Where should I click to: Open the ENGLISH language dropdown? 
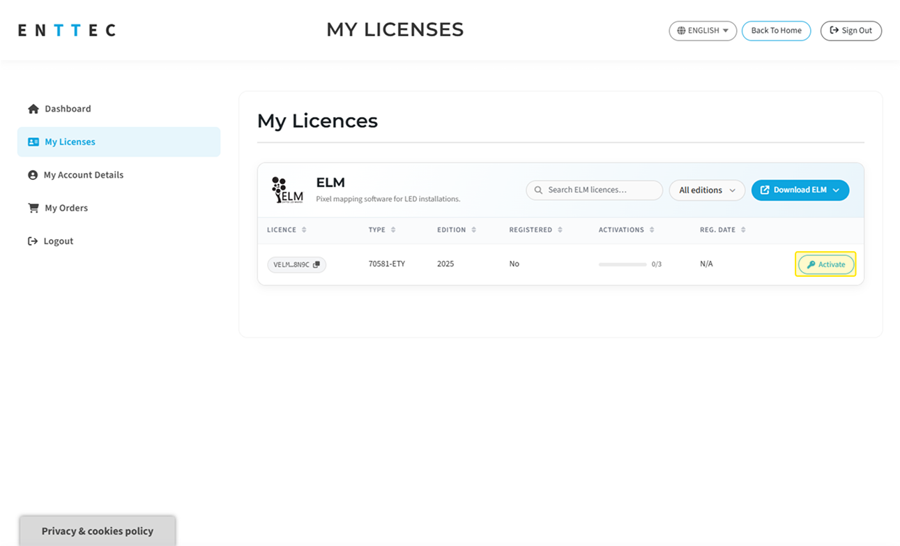[x=703, y=30]
